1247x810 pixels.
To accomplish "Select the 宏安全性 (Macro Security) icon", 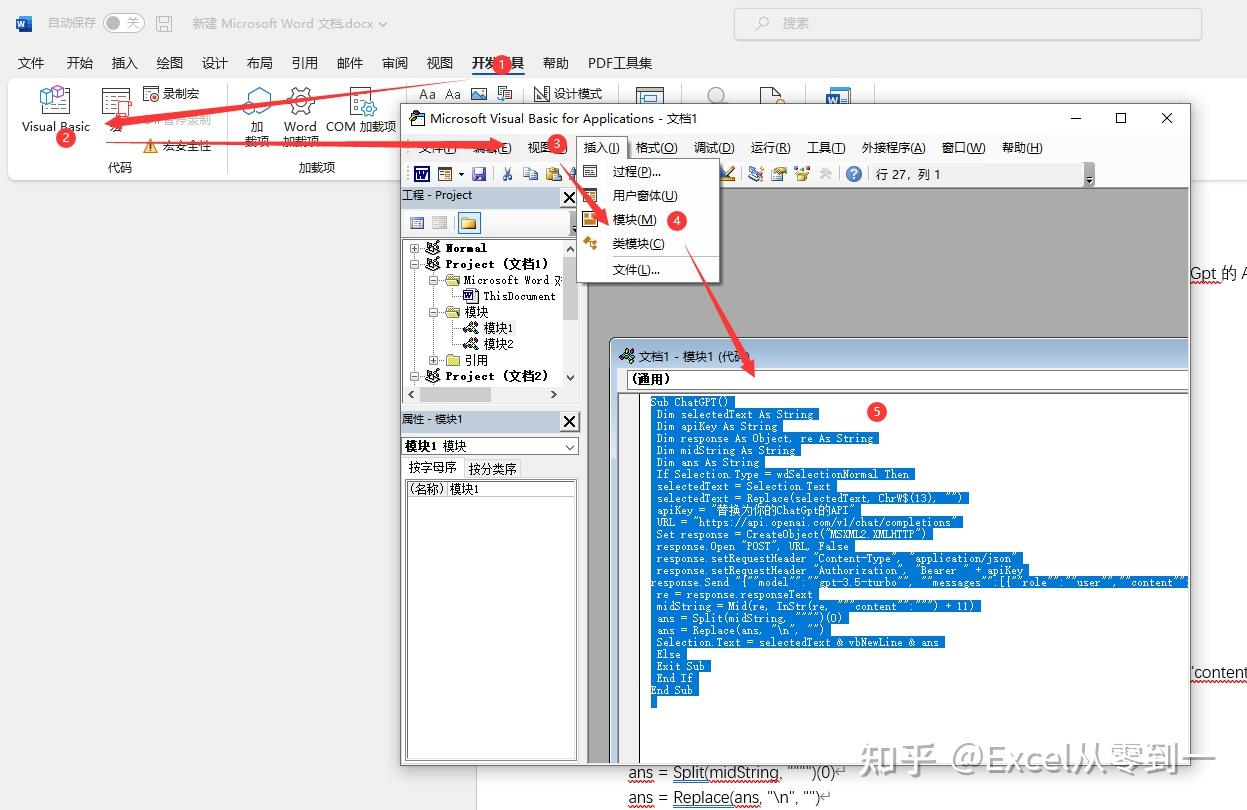I will point(150,147).
